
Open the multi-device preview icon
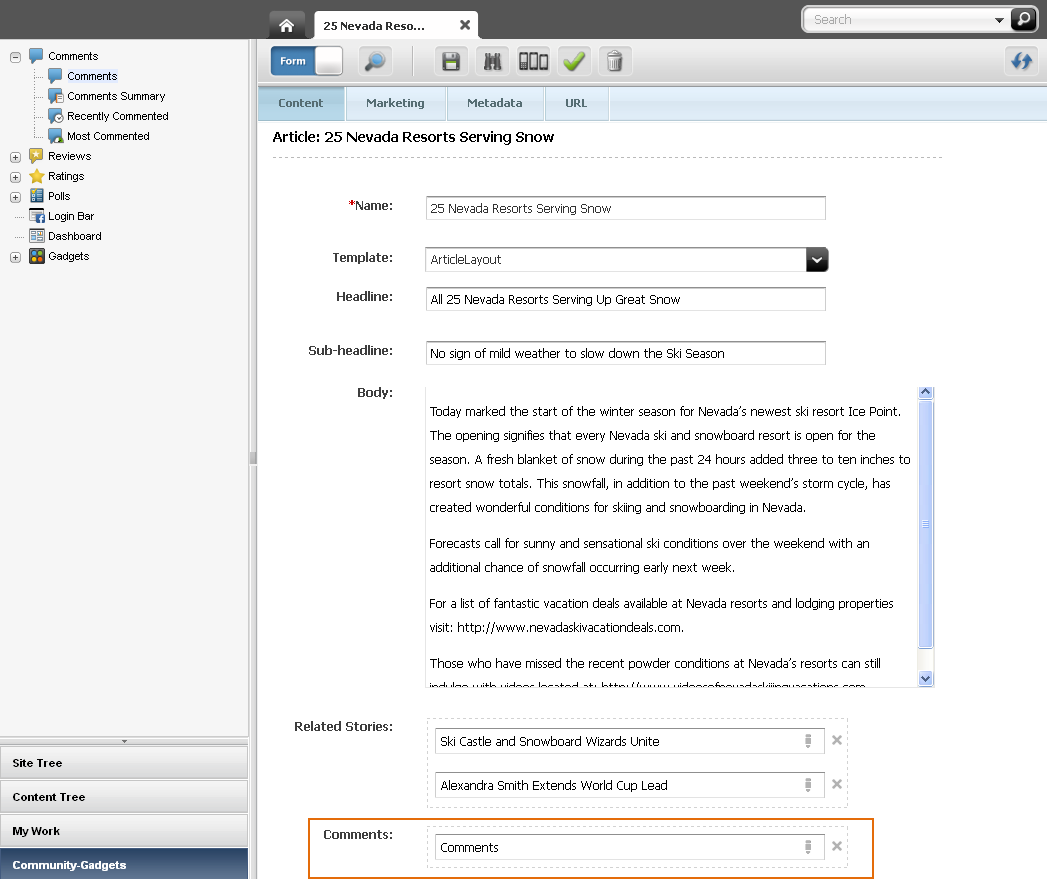534,61
